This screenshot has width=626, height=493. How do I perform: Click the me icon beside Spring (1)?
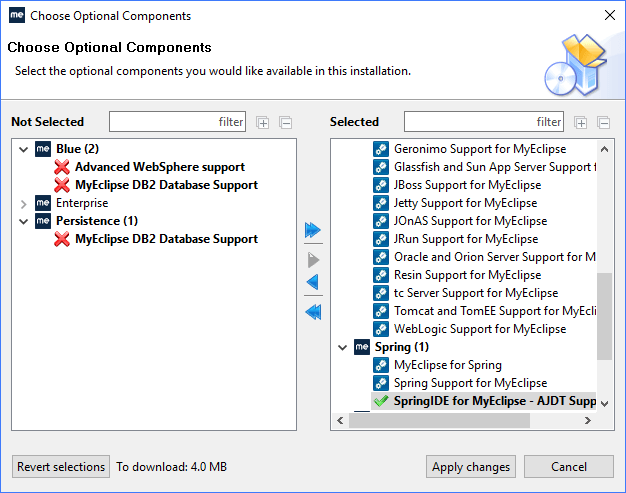coord(362,346)
